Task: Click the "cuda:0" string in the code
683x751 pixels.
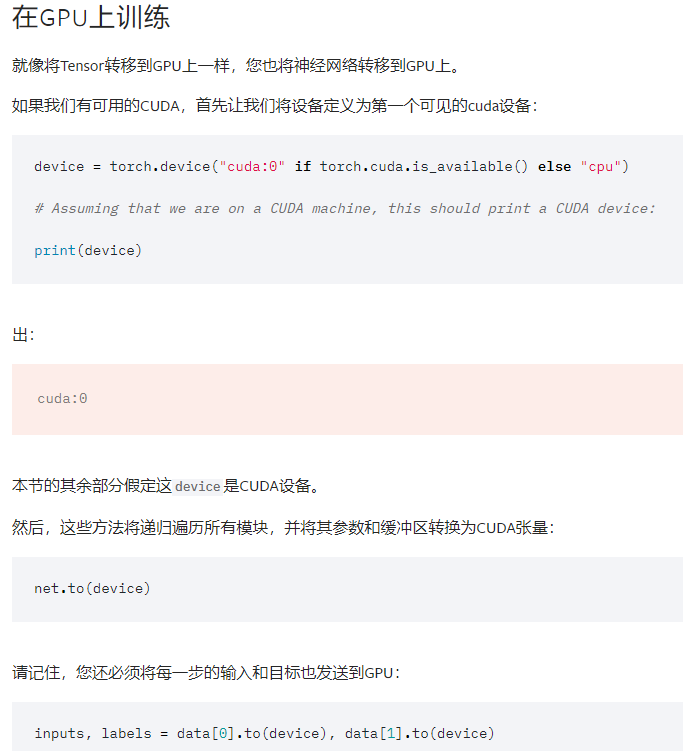Action: click(x=252, y=167)
